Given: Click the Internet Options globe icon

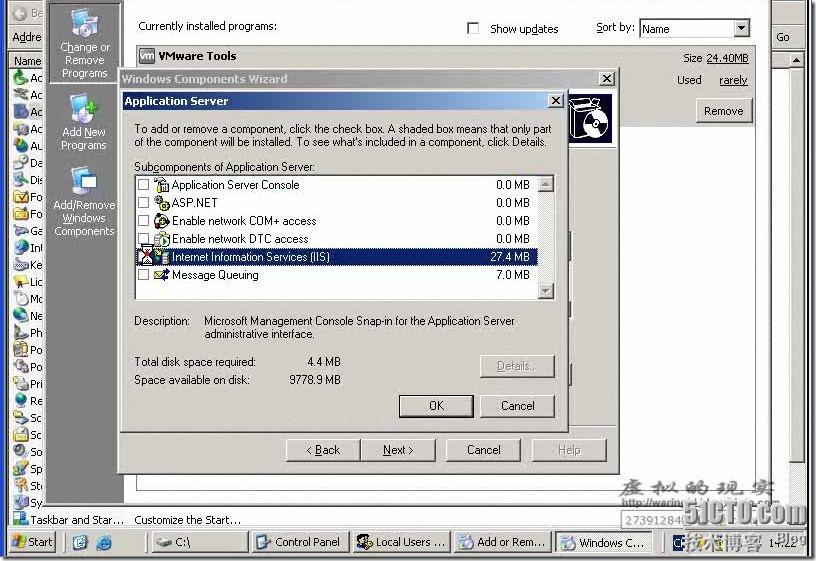Looking at the screenshot, I should [x=21, y=247].
